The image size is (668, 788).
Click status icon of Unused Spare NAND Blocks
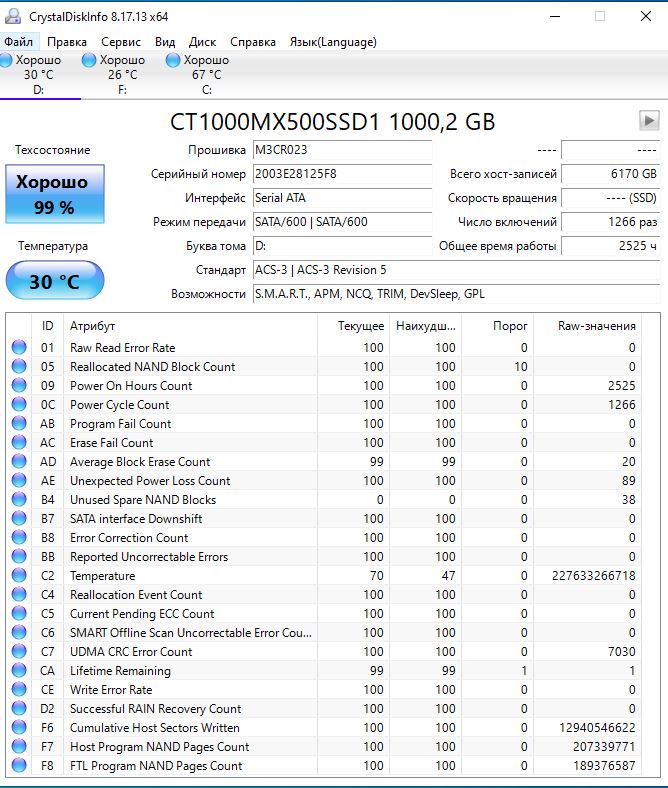pos(19,499)
